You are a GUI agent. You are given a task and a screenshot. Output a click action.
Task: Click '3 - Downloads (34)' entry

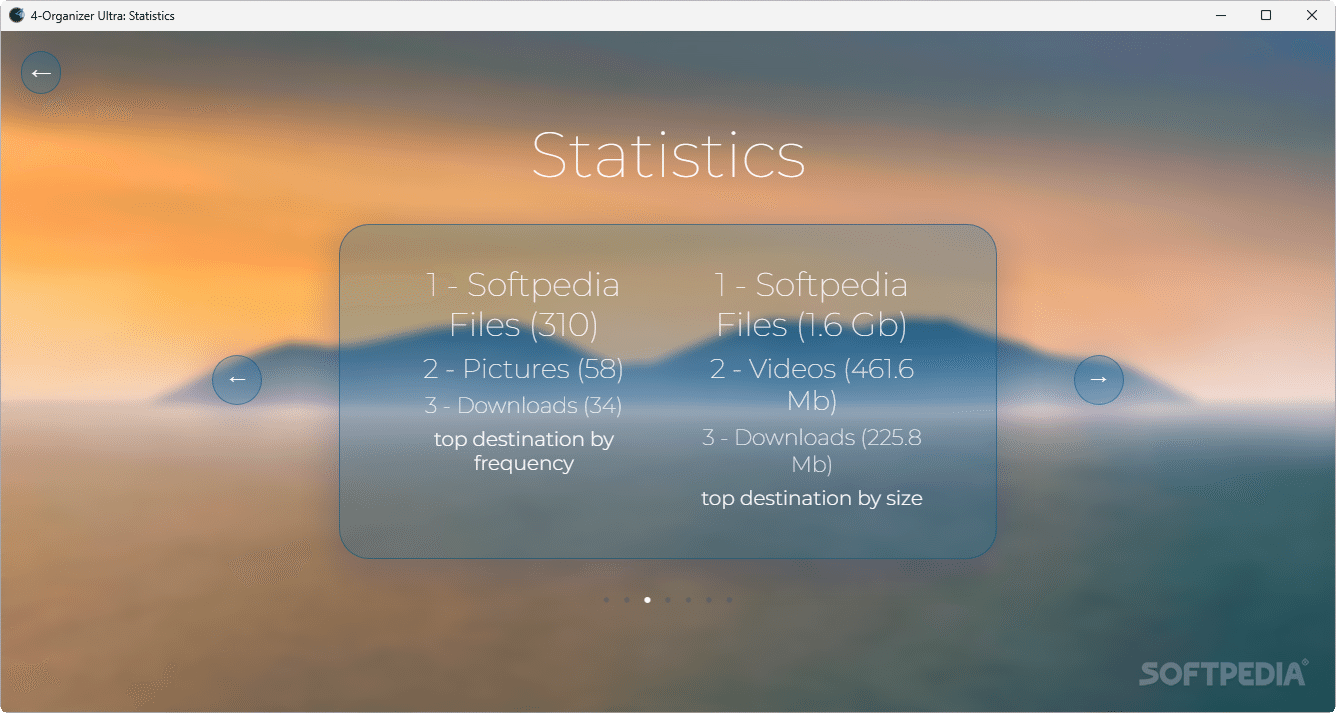(523, 406)
